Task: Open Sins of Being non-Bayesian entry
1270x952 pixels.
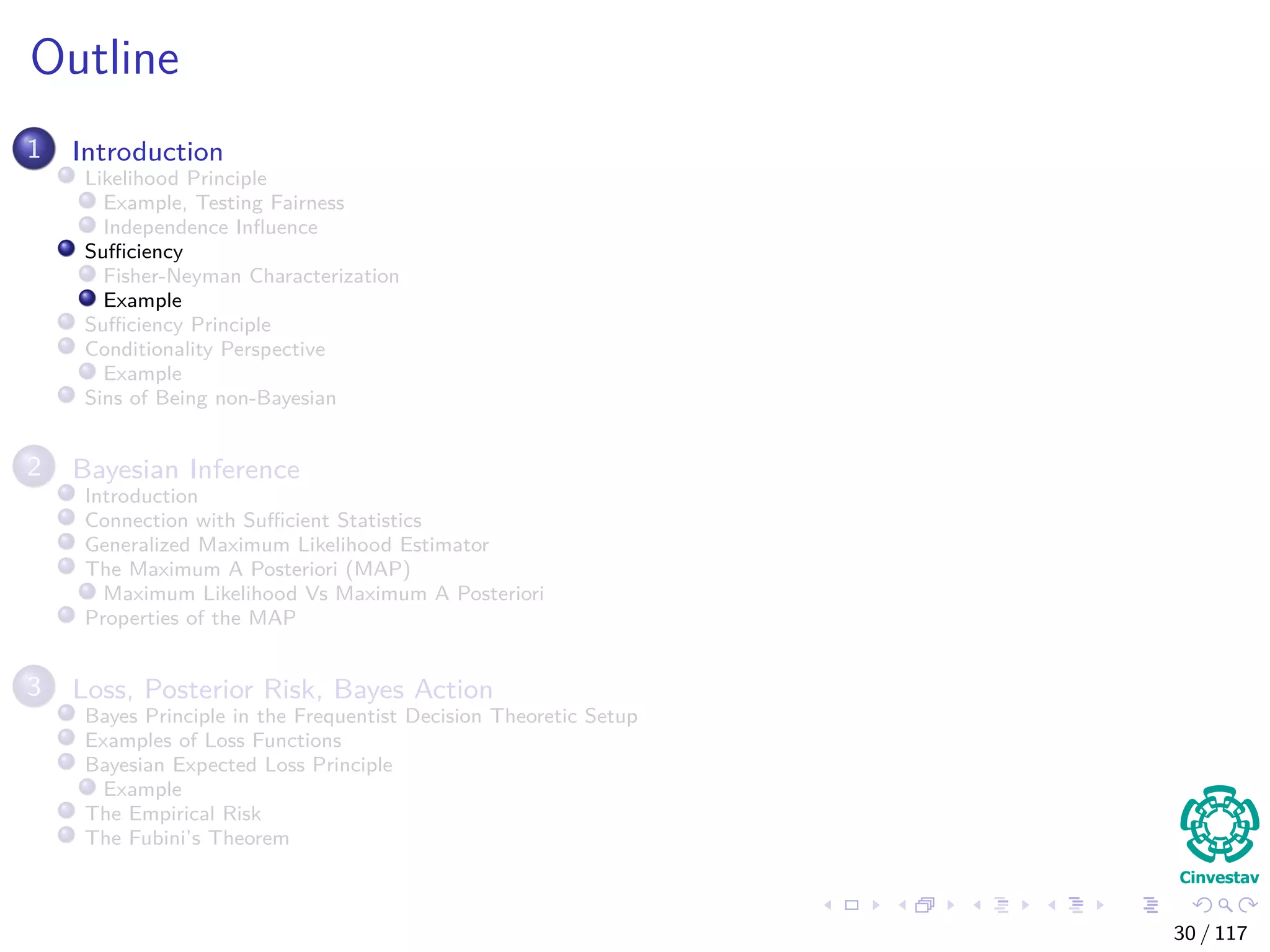Action: (210, 398)
